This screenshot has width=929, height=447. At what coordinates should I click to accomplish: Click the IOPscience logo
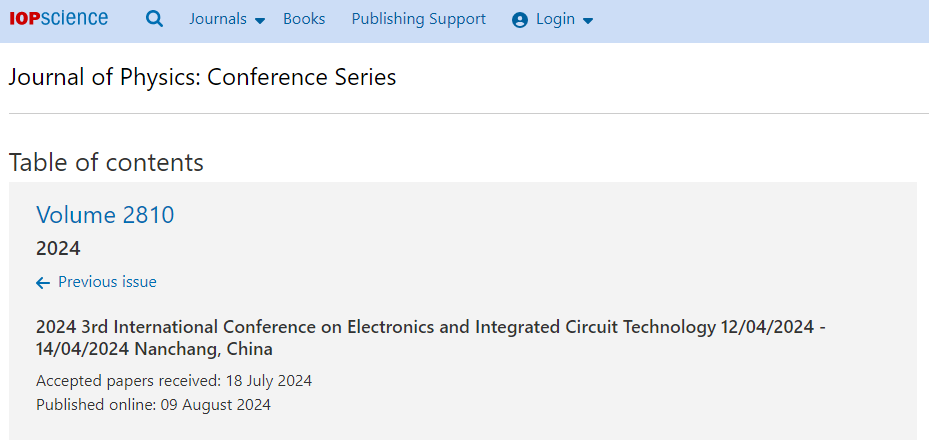pyautogui.click(x=59, y=18)
